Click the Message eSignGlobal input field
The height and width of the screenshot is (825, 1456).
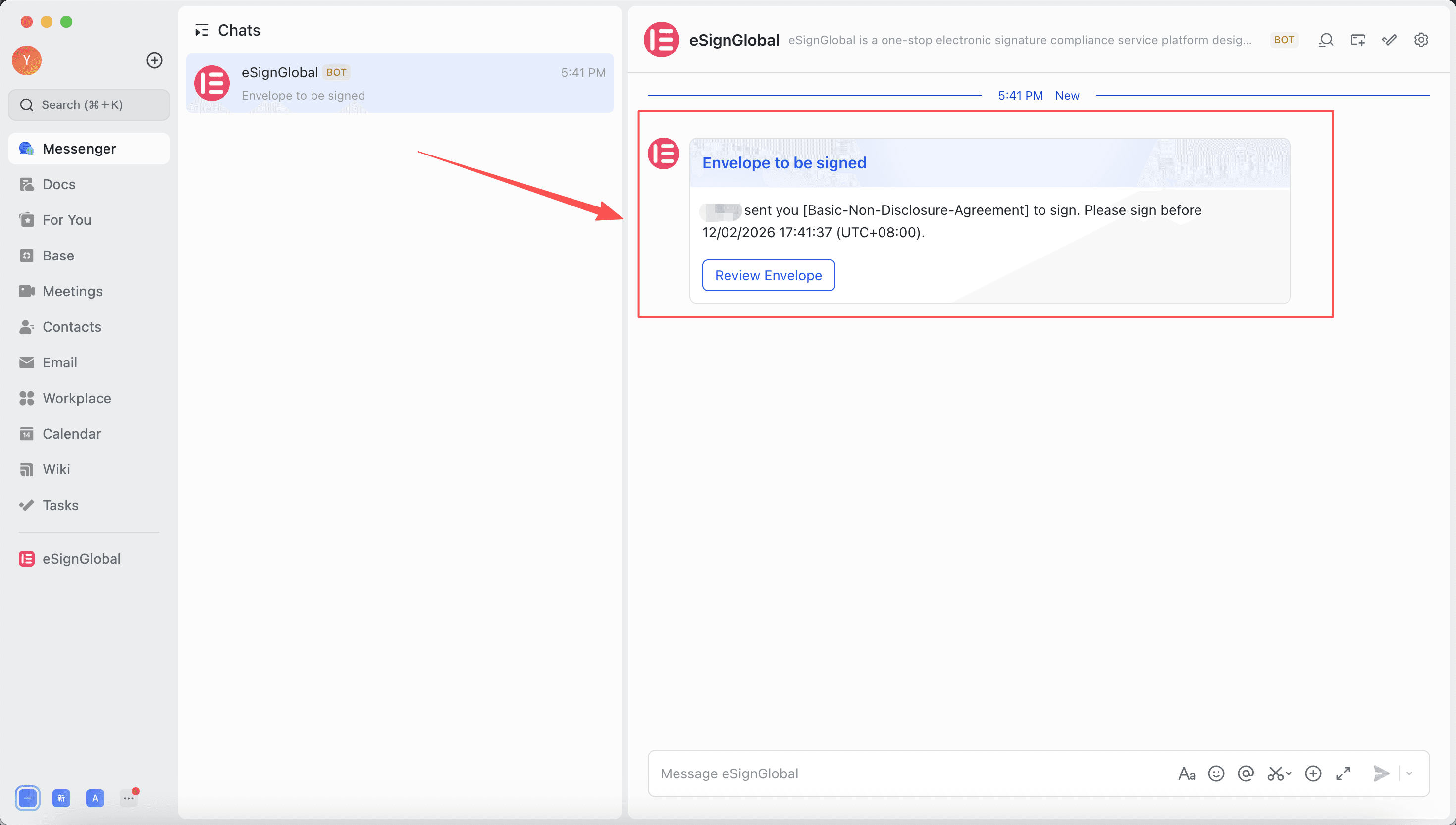906,773
